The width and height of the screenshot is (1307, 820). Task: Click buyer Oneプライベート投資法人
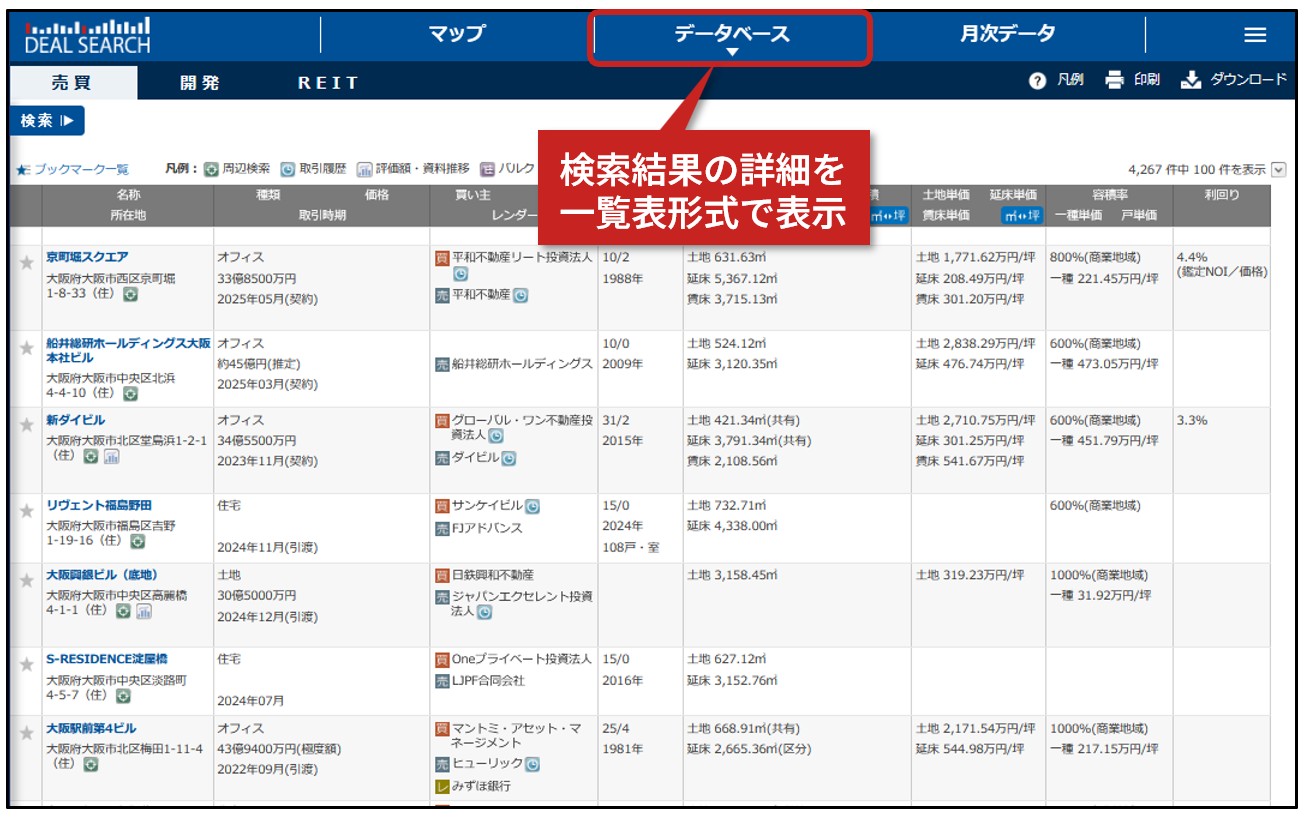[522, 660]
